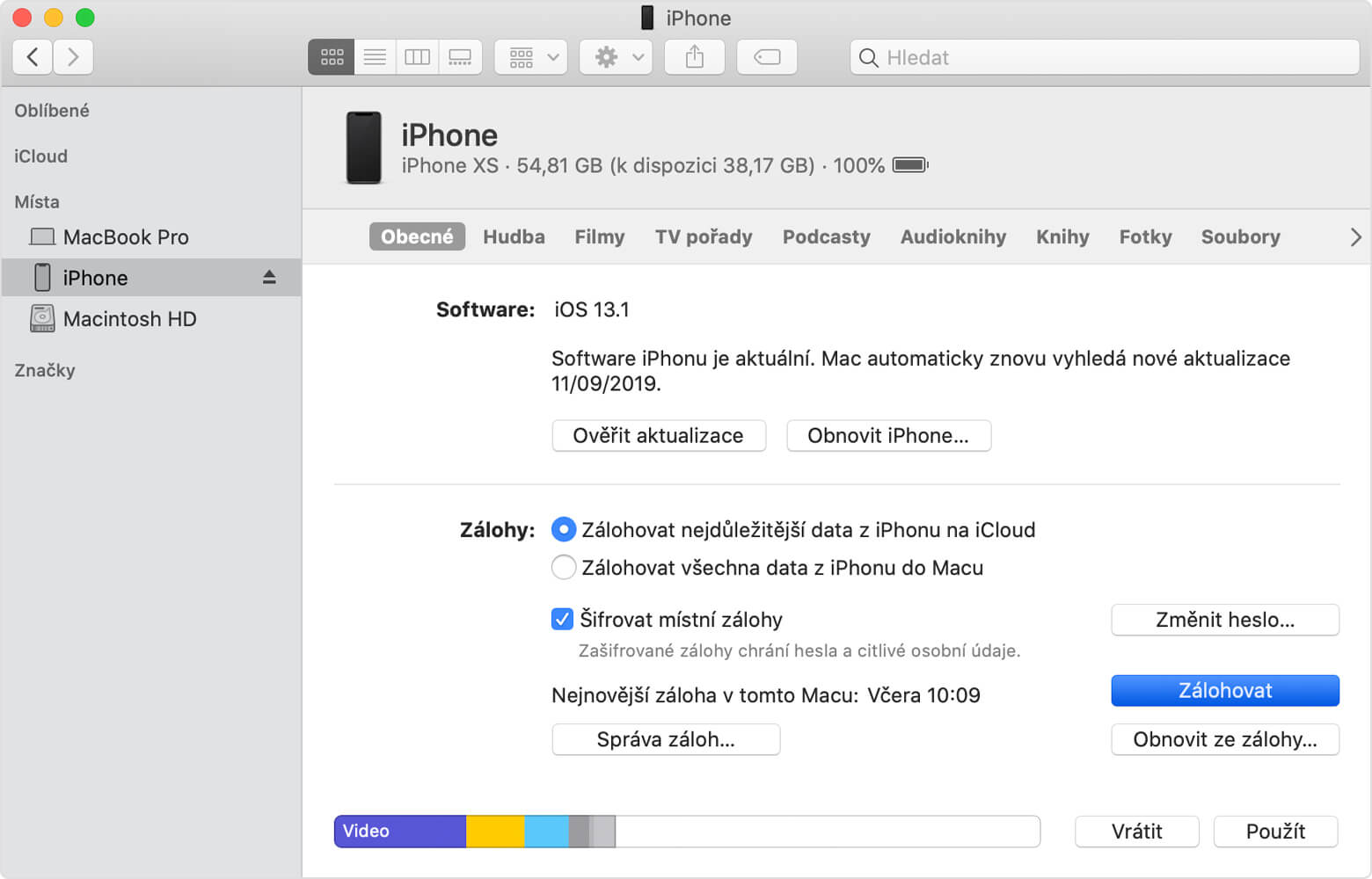Click the edit tags toolbar icon
This screenshot has width=1372, height=879.
click(x=767, y=57)
